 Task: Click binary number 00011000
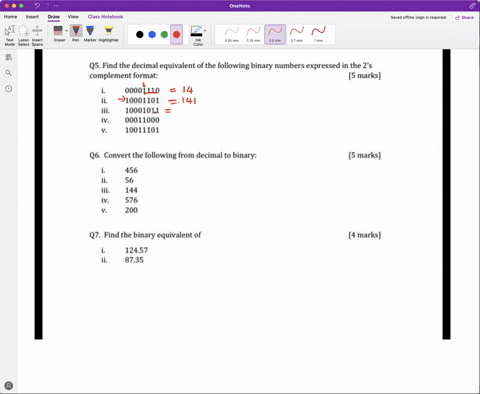point(142,120)
